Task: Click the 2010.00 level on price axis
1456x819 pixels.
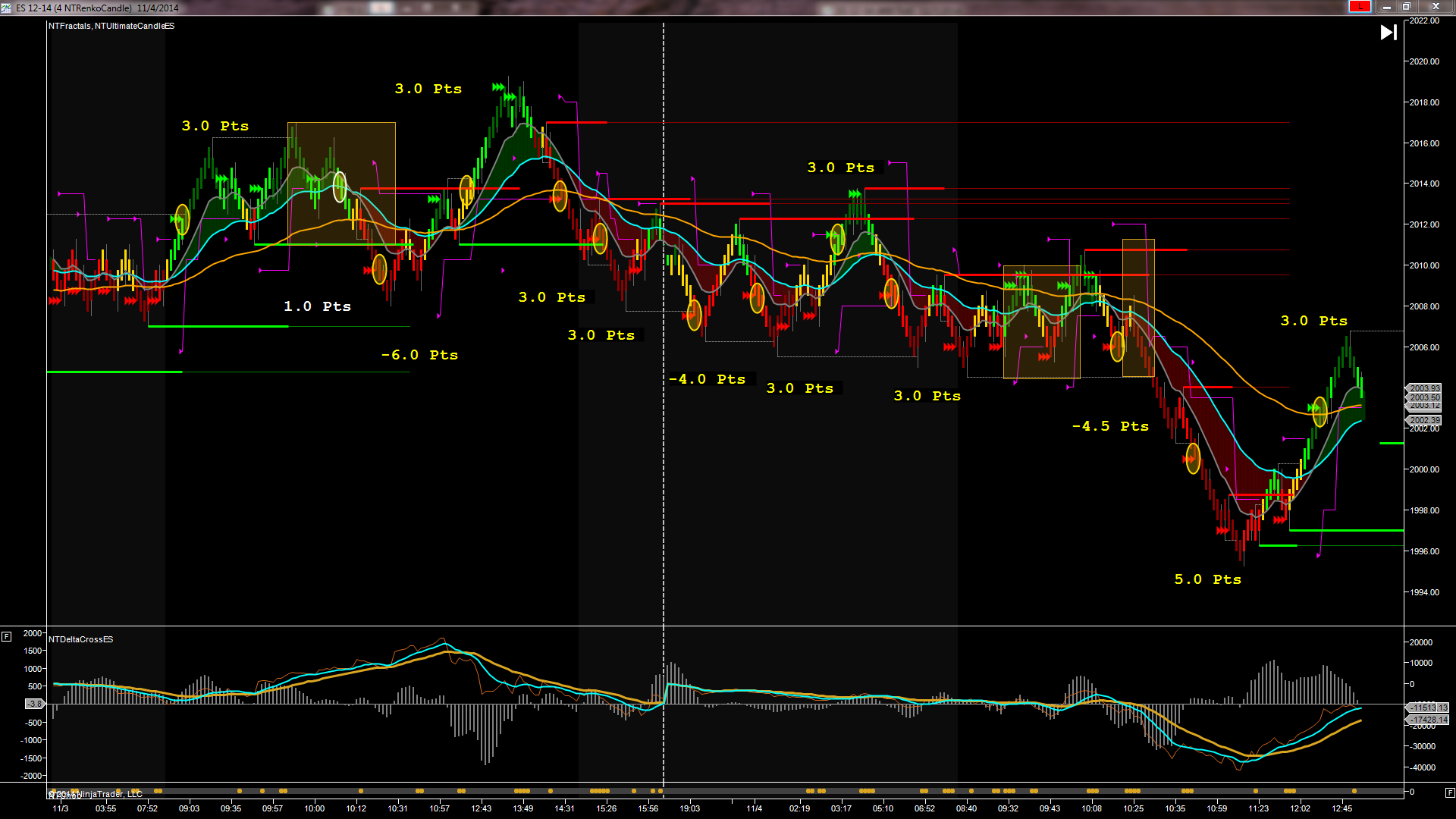Action: point(1423,265)
